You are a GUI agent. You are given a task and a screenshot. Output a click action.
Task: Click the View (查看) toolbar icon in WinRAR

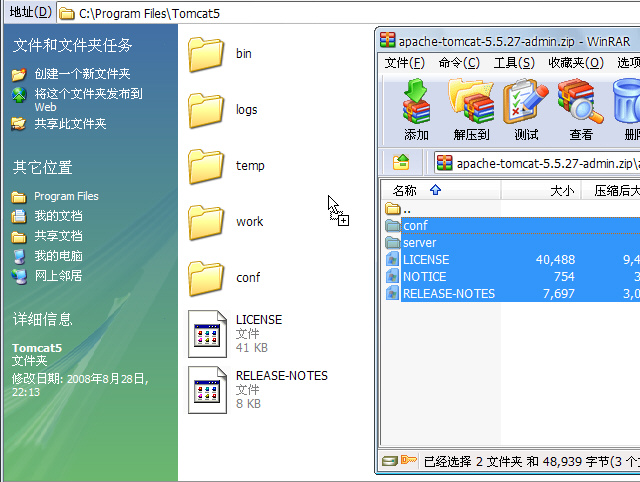pyautogui.click(x=580, y=101)
